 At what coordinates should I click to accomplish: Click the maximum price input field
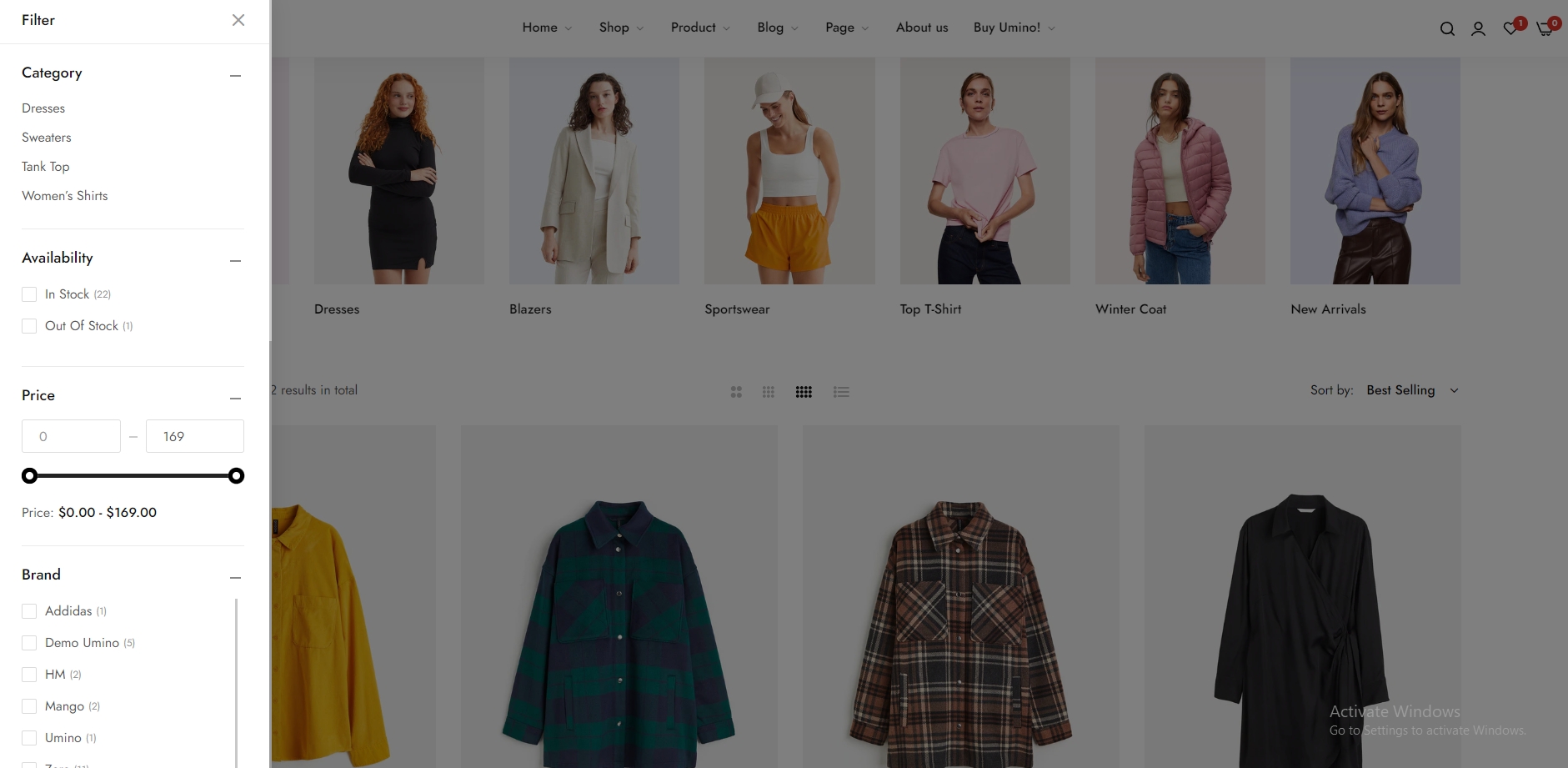click(195, 436)
